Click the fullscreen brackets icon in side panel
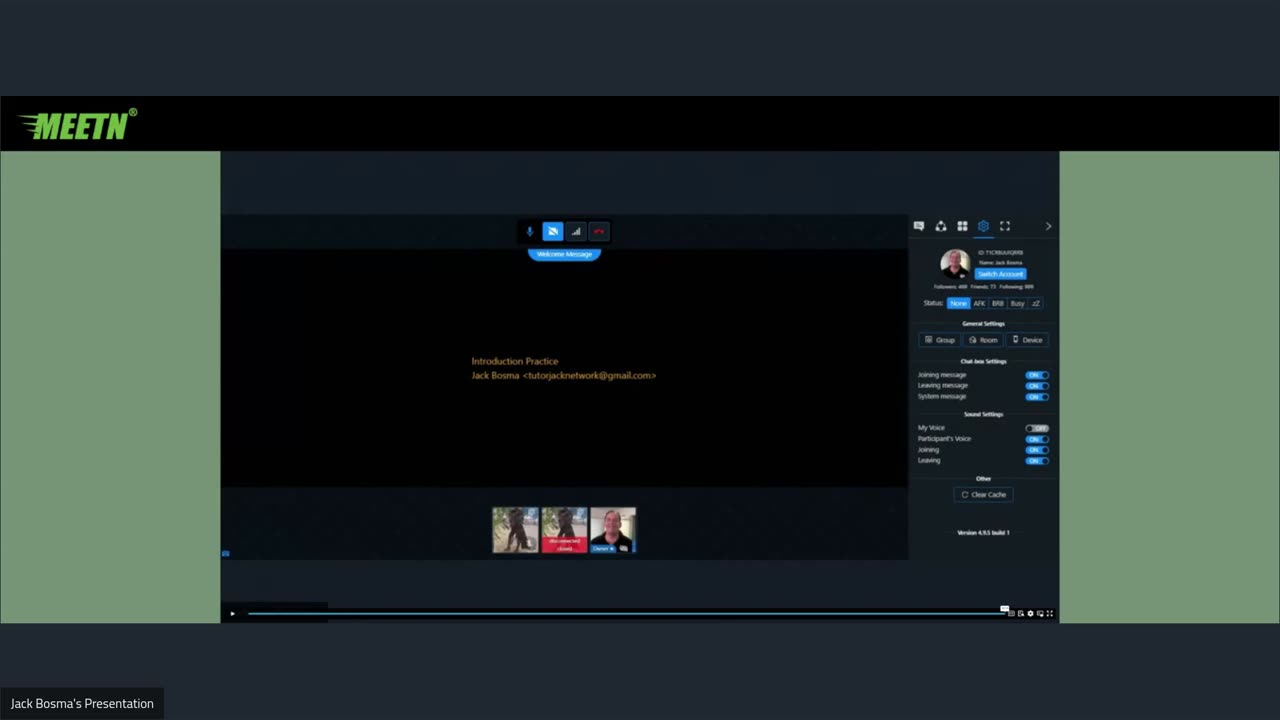Viewport: 1280px width, 720px height. 1005,226
